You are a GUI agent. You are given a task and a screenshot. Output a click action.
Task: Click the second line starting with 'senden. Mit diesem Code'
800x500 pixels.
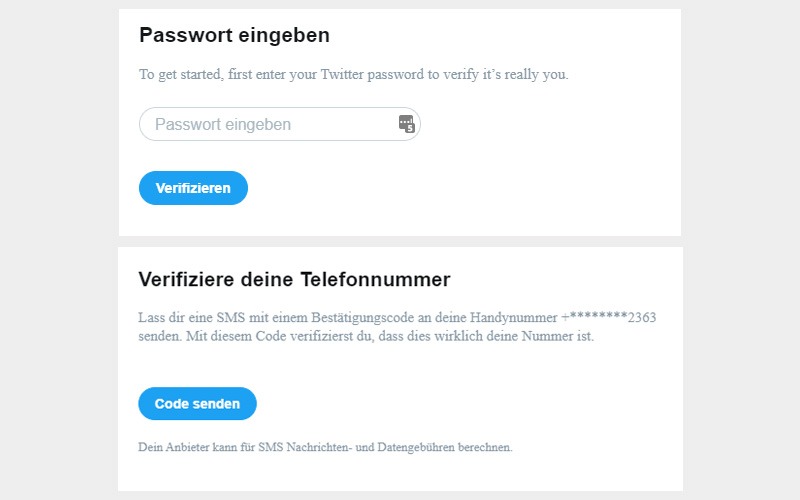point(366,336)
